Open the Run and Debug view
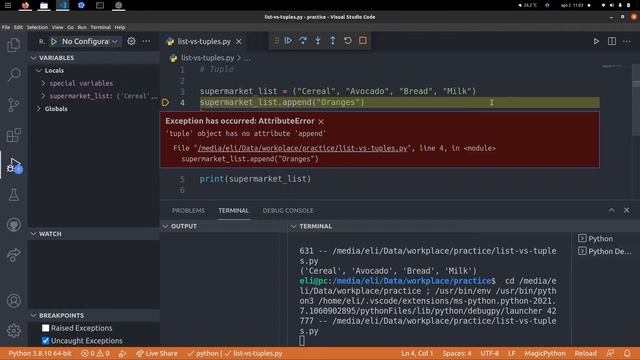Screen dimensions: 640x360 [x=13, y=165]
